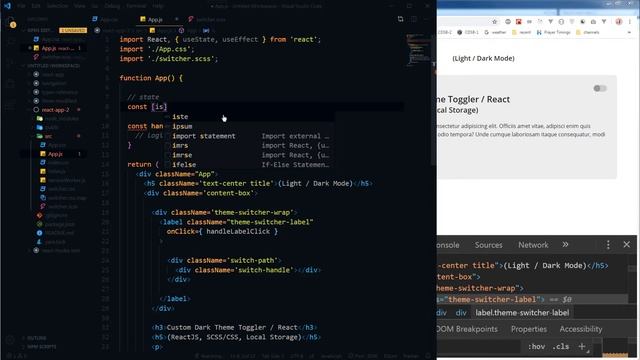This screenshot has height=360, width=640.
Task: Open the Console tab in DevTools
Action: (448, 245)
